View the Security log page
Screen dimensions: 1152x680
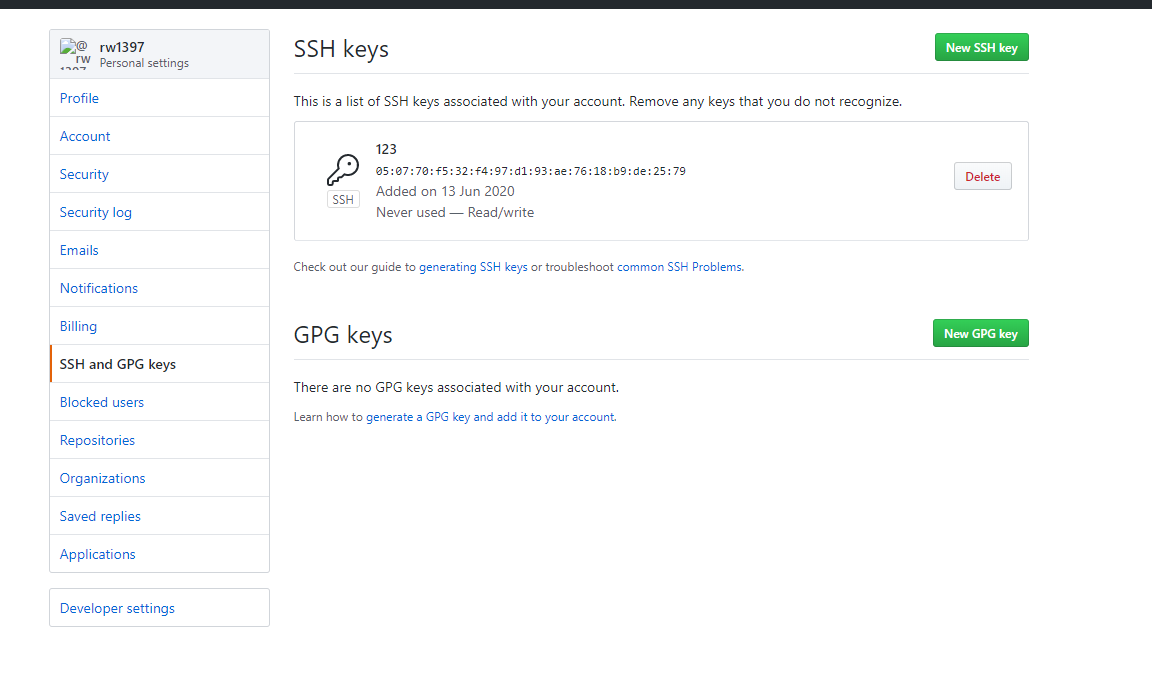[x=96, y=212]
